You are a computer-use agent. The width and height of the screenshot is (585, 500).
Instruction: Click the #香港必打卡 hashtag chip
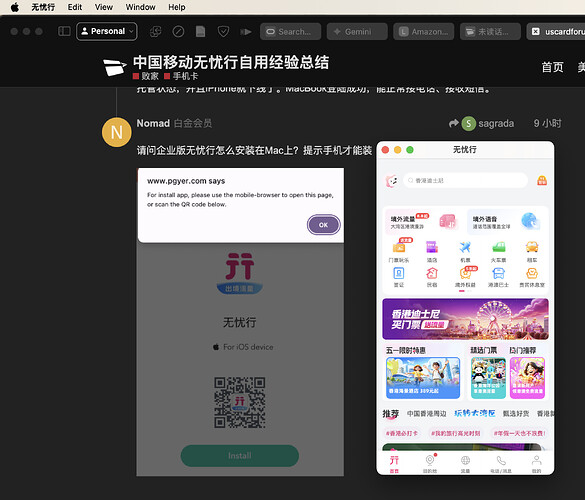click(402, 433)
